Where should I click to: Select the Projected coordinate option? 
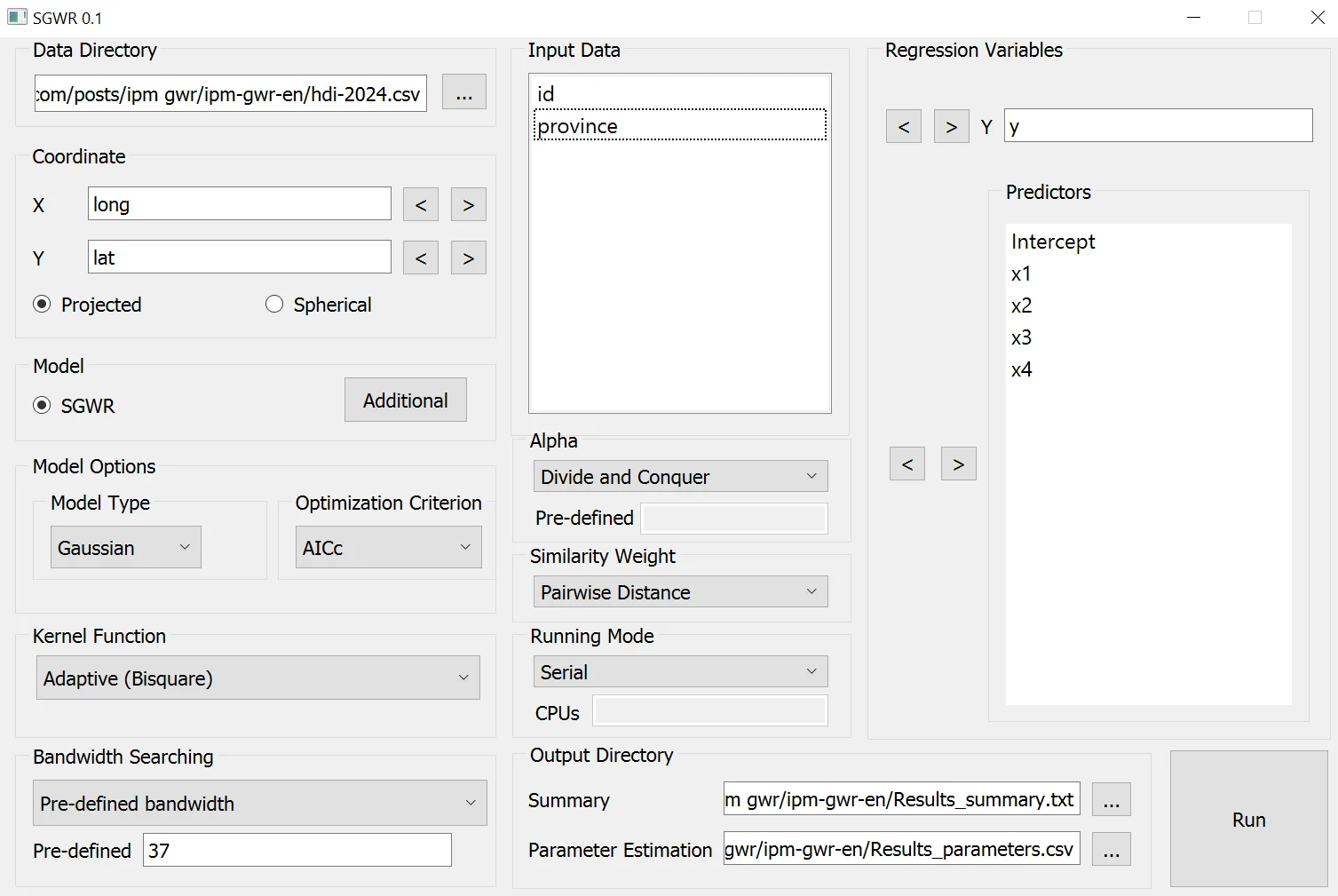pos(42,305)
